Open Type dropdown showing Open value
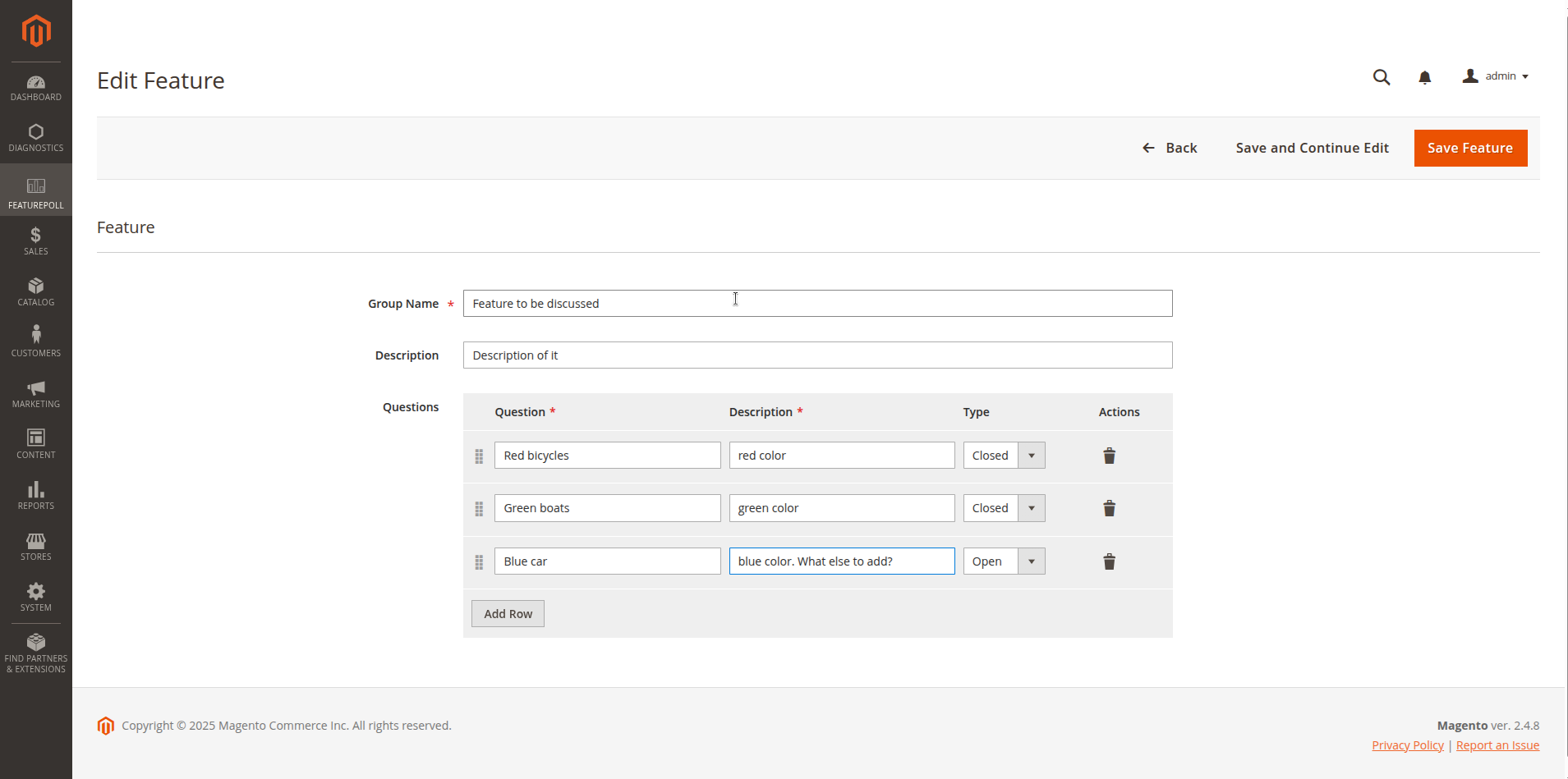 pyautogui.click(x=1004, y=561)
